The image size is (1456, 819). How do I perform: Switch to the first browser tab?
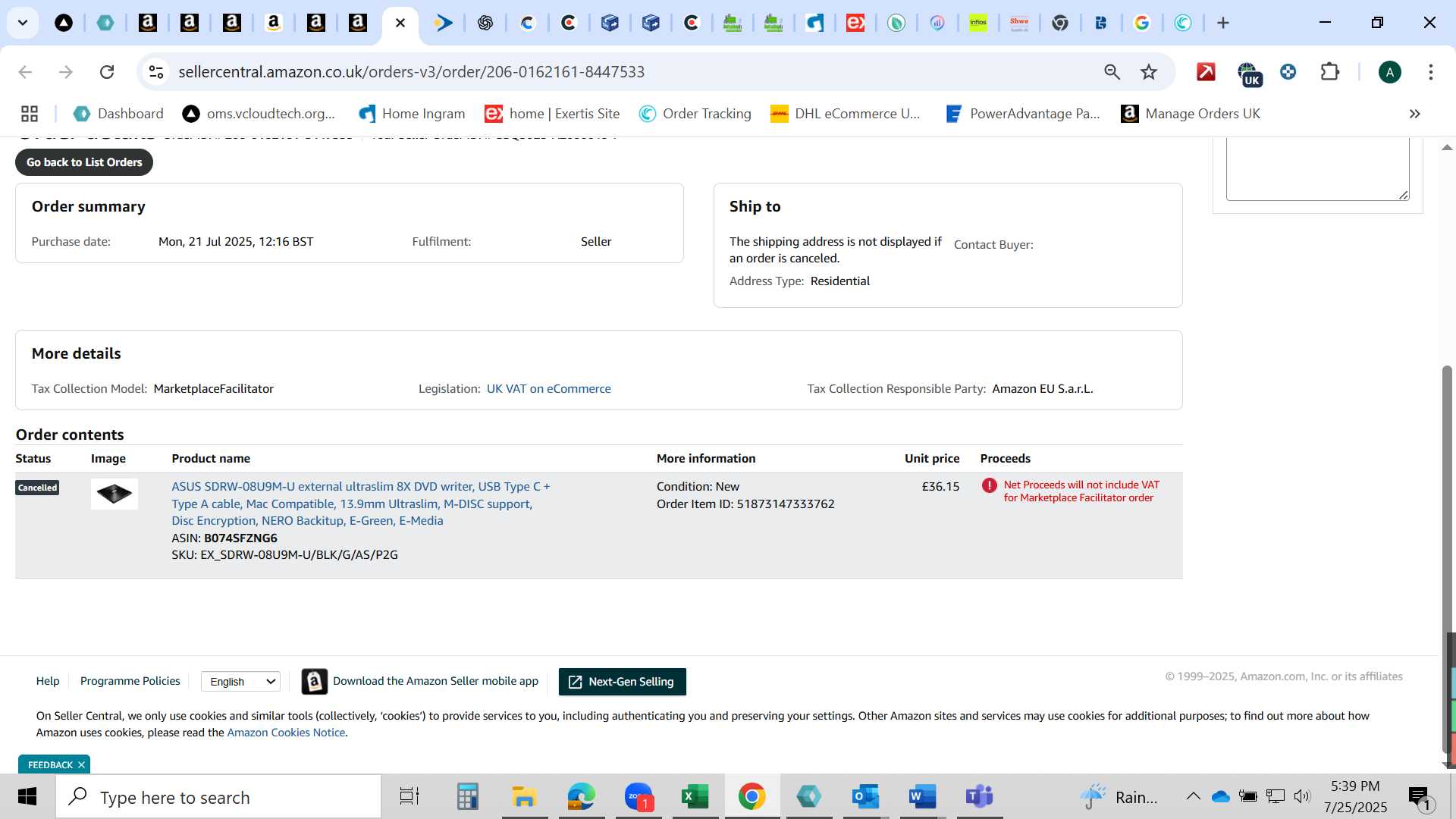tap(64, 23)
